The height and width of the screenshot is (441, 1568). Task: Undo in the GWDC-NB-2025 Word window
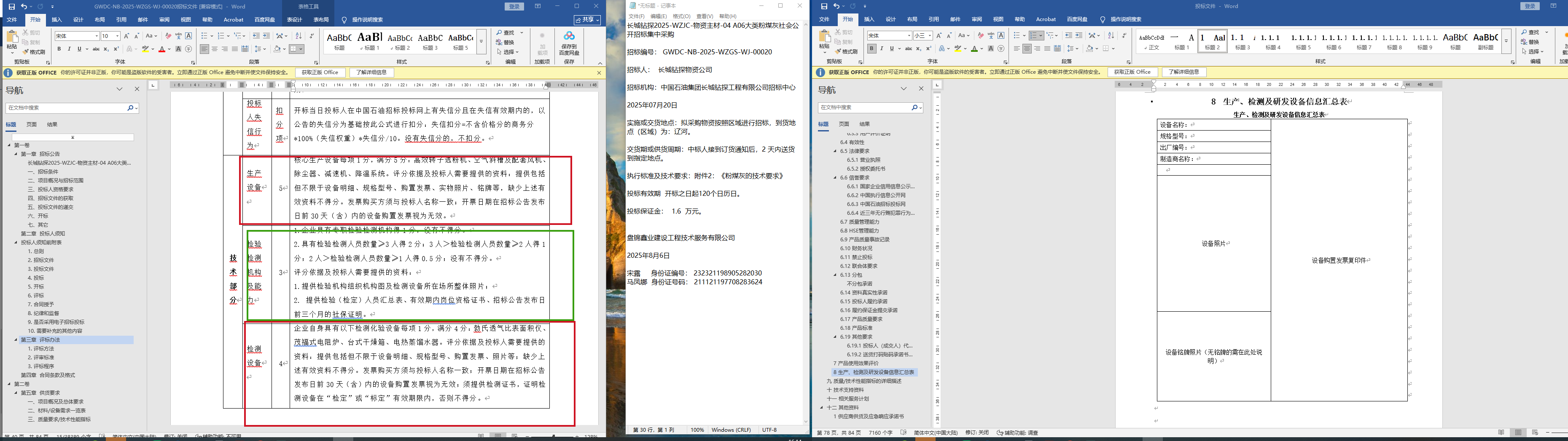(x=24, y=7)
